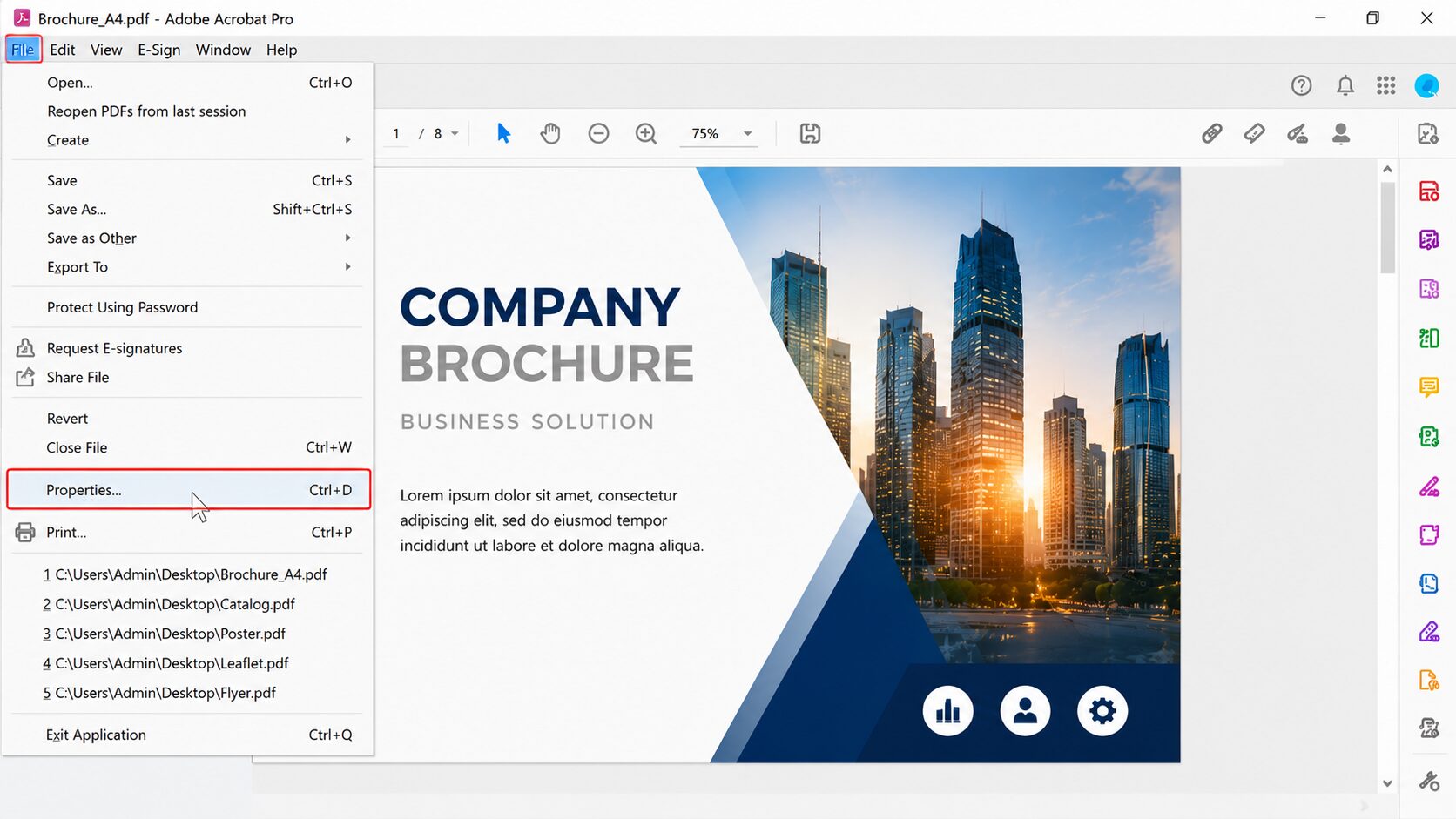1456x819 pixels.
Task: Open Properties... from the File menu
Action: click(189, 490)
